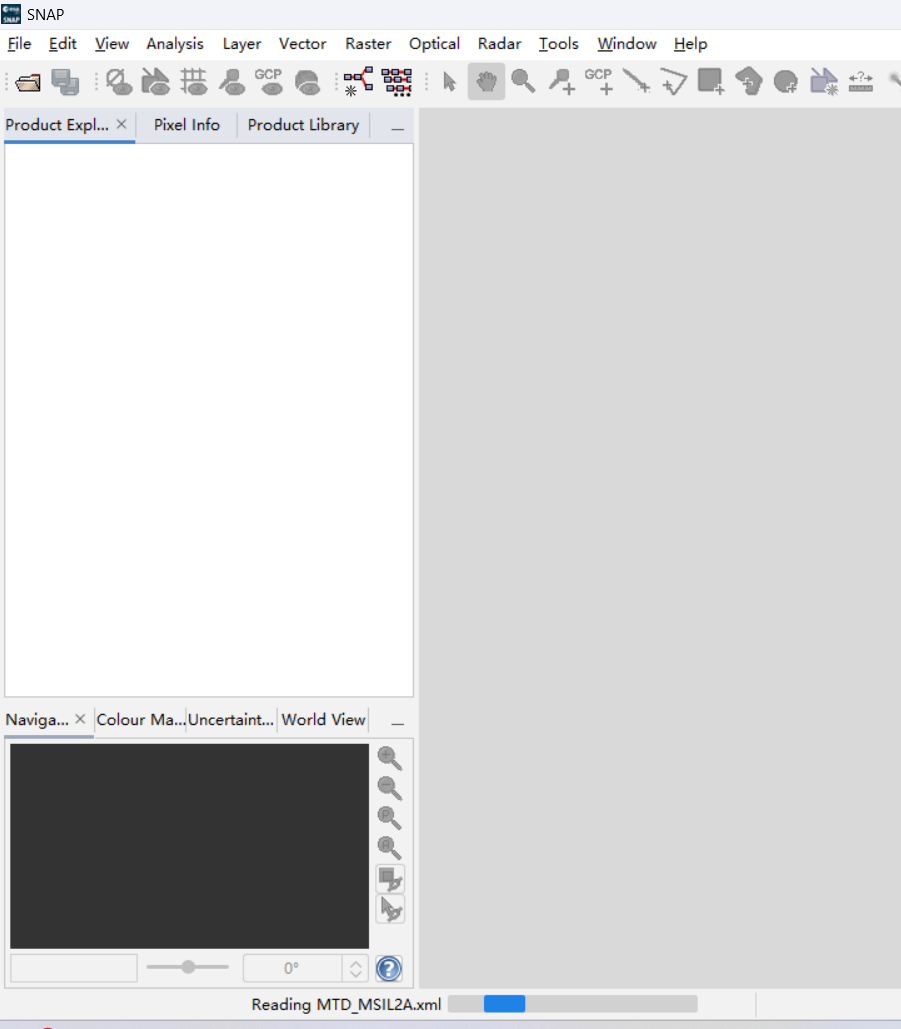Click the upward-arrow vector tool icon
Viewport: 901px width, 1029px height.
pyautogui.click(x=748, y=82)
